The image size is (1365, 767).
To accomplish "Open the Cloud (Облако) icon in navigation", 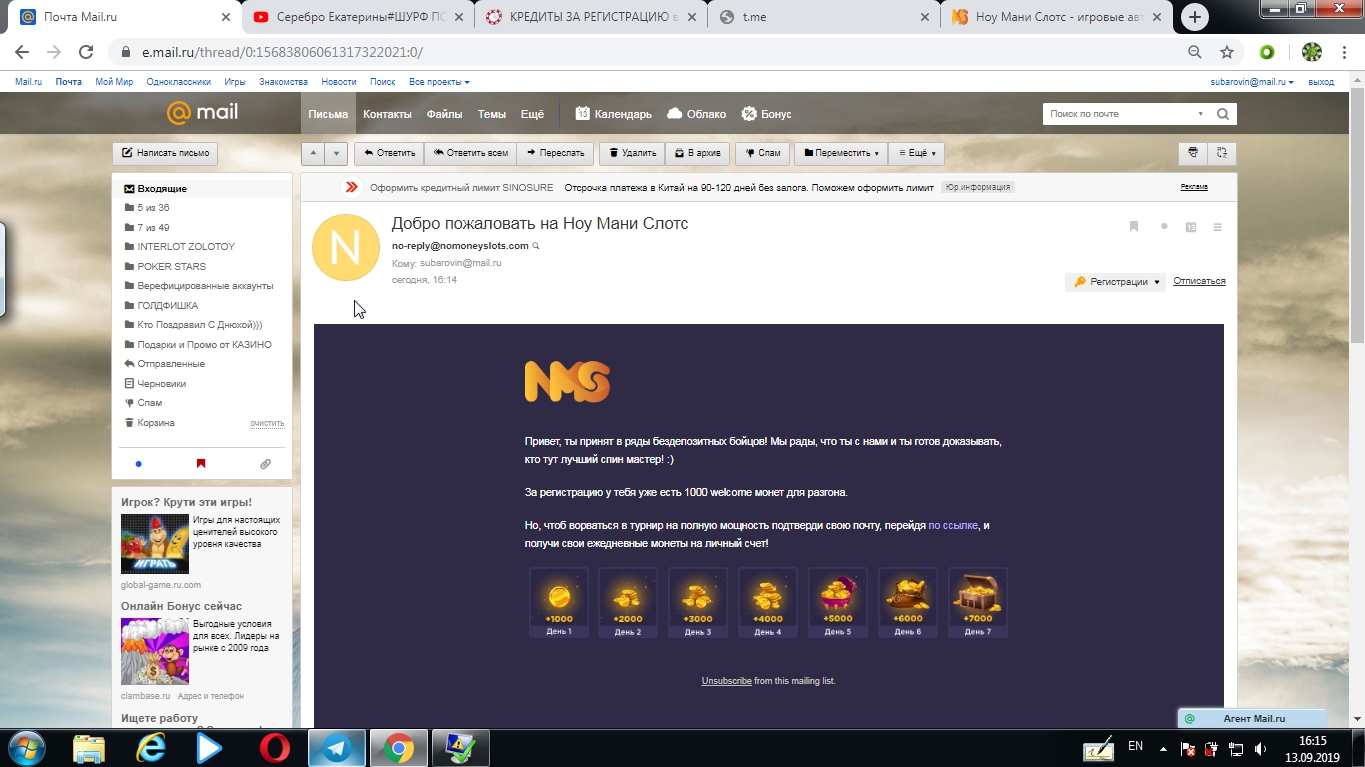I will click(675, 114).
